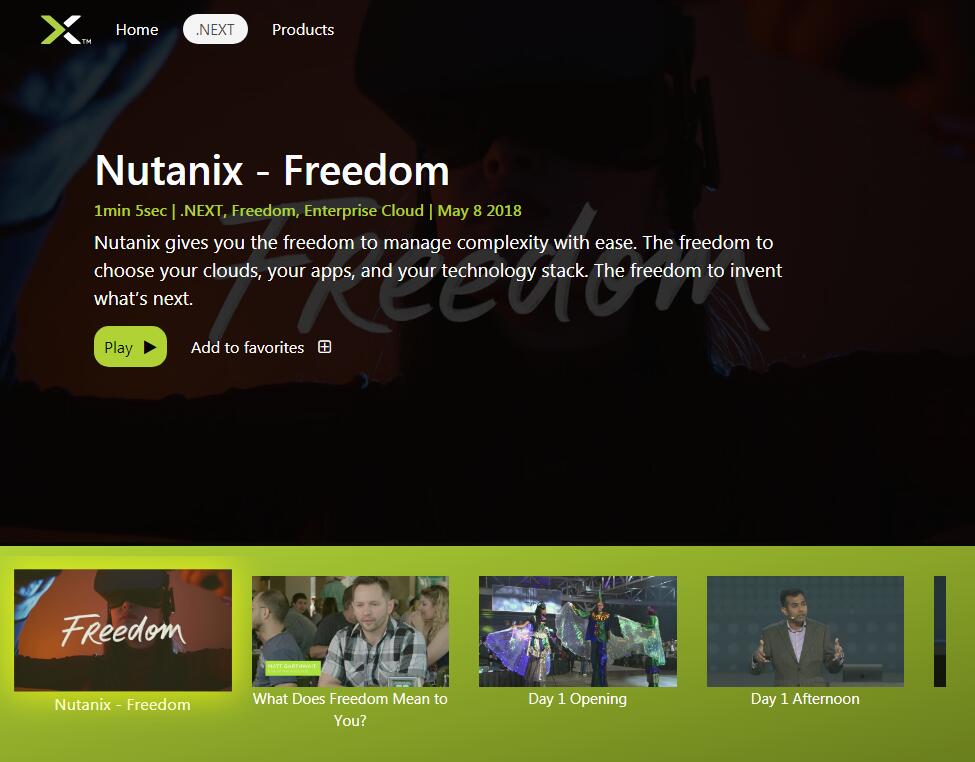Click the play triangle icon in Play button
This screenshot has height=762, width=975.
click(150, 347)
